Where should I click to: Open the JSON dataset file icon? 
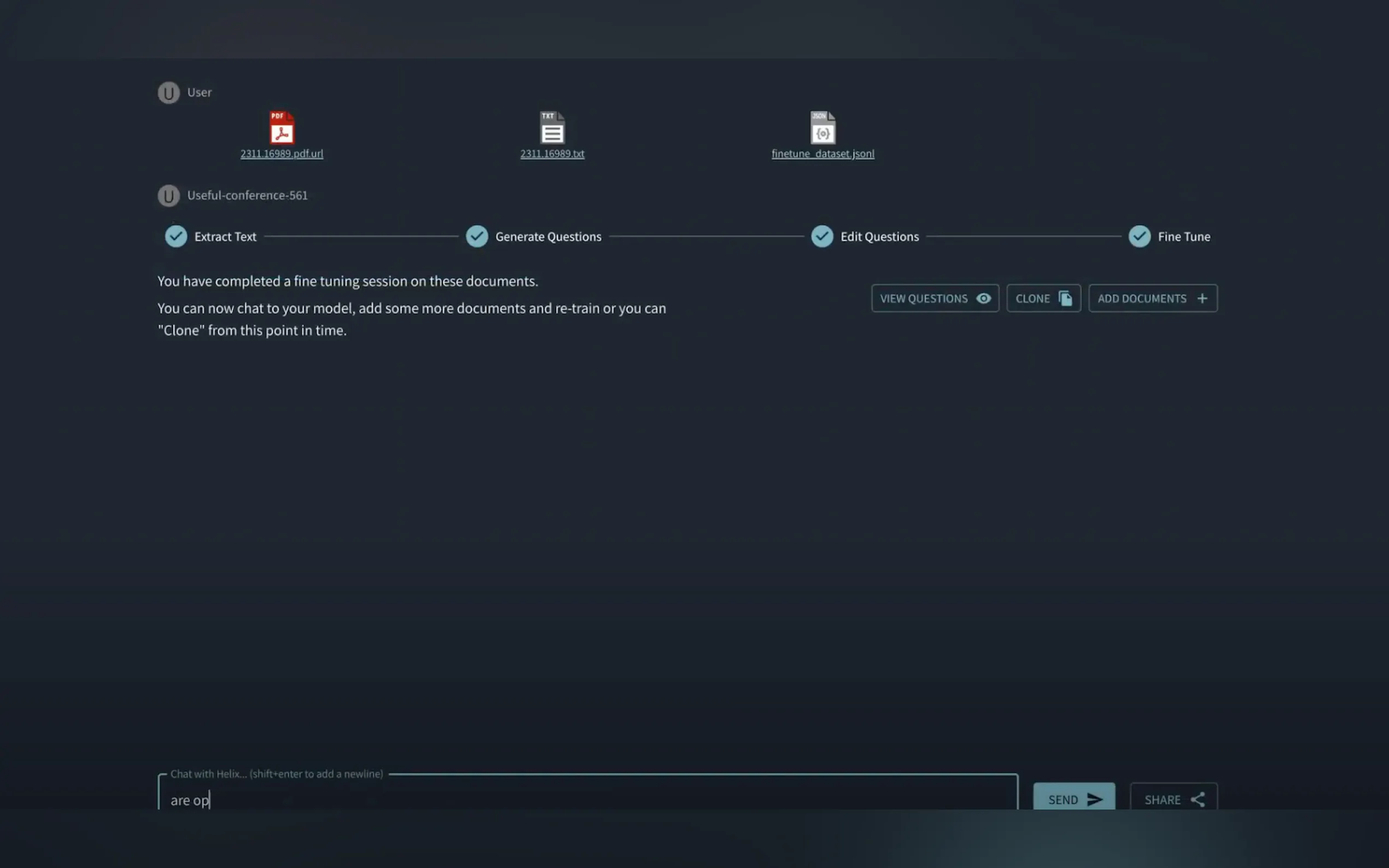[822, 127]
